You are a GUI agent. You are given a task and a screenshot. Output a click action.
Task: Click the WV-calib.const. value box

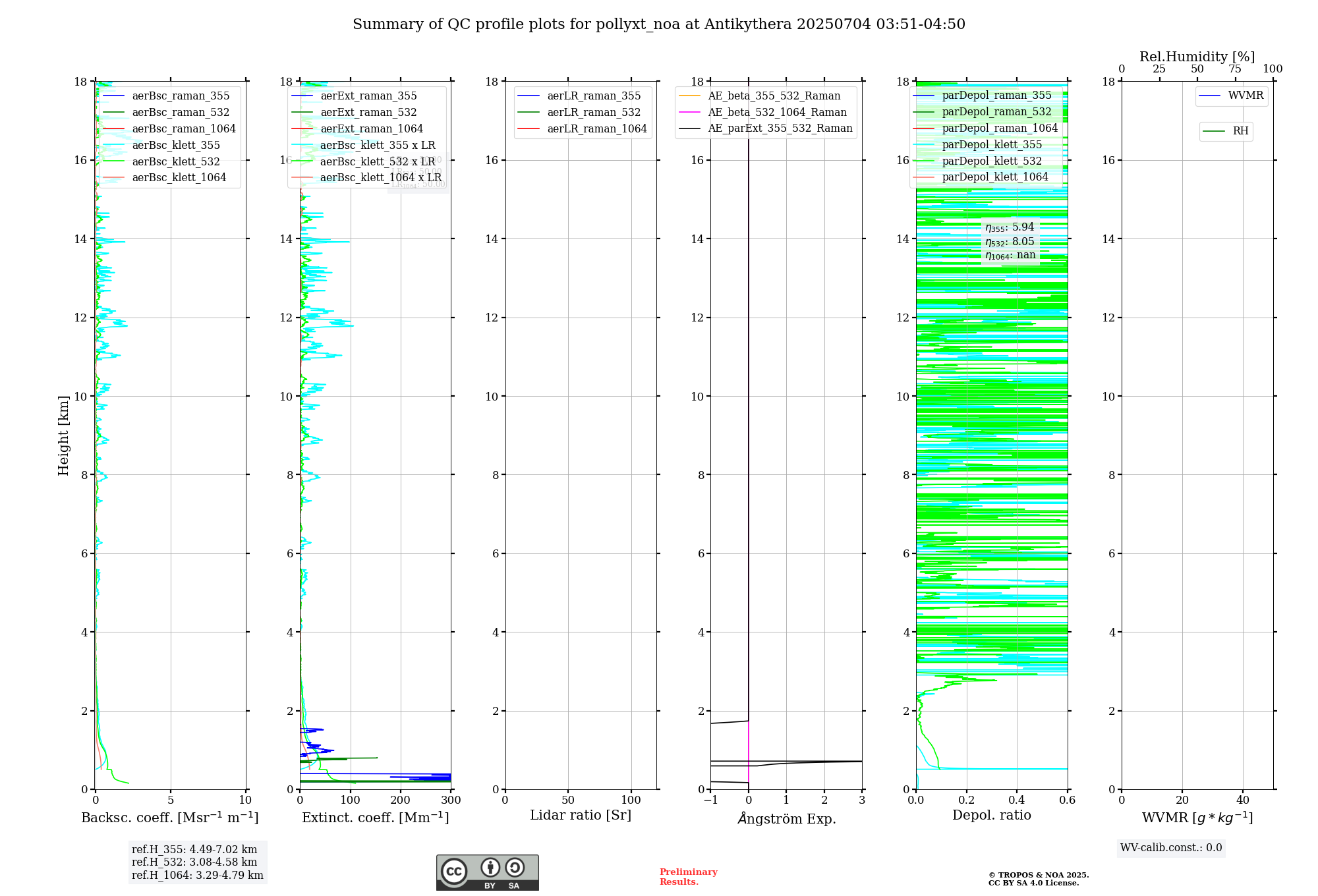pyautogui.click(x=1171, y=848)
